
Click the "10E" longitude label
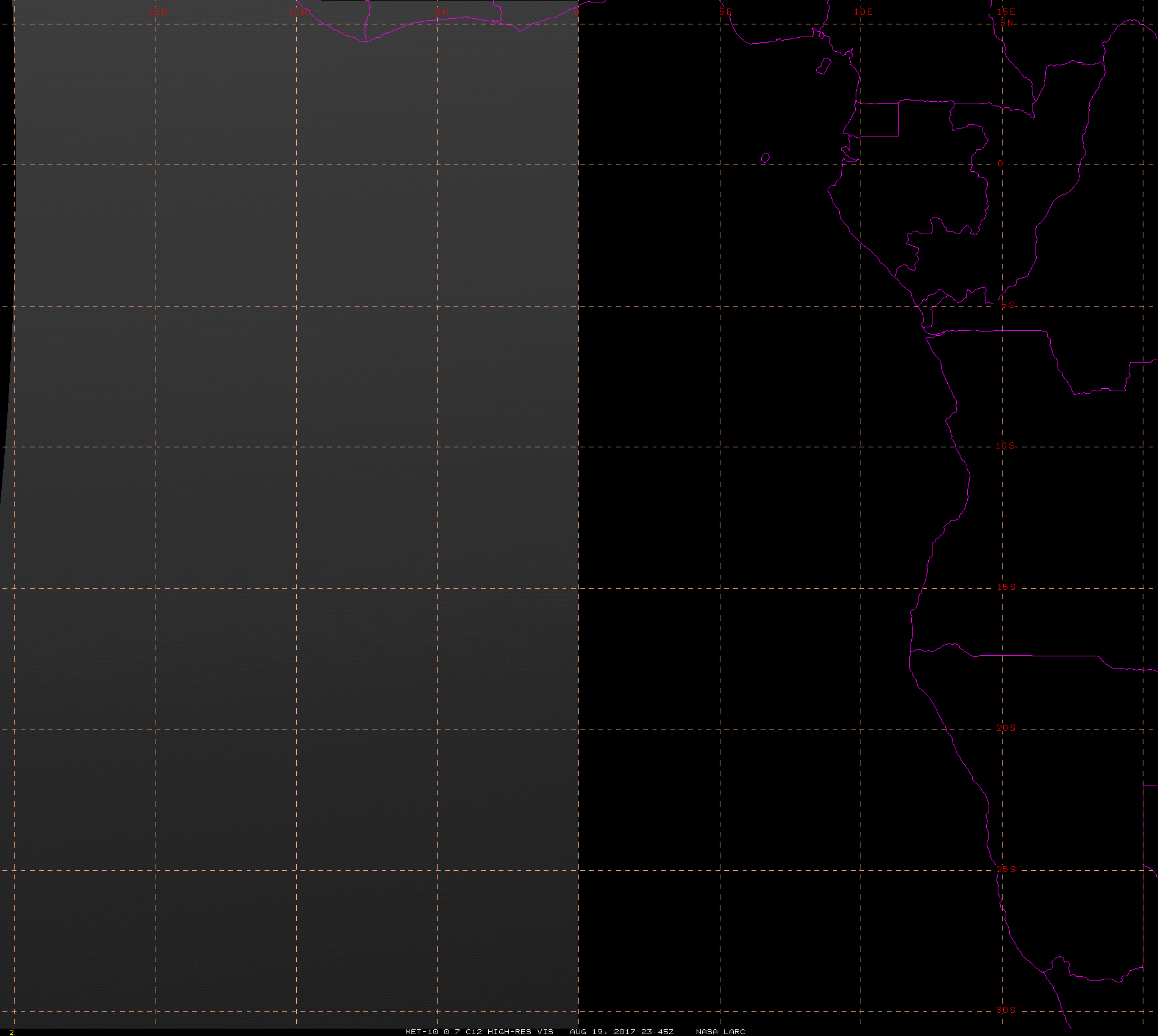(864, 12)
